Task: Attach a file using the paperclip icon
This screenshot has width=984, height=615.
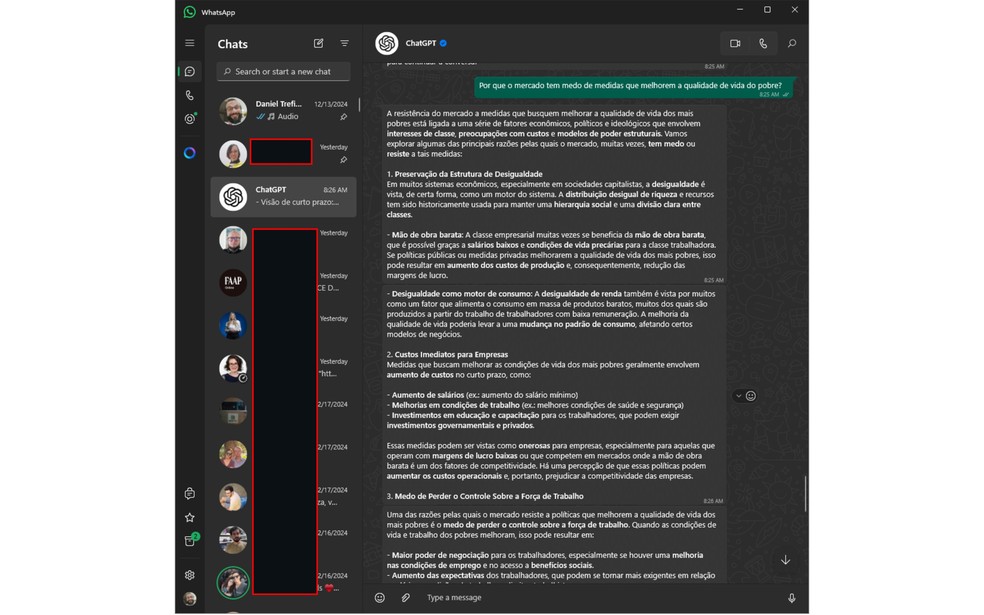Action: click(406, 597)
